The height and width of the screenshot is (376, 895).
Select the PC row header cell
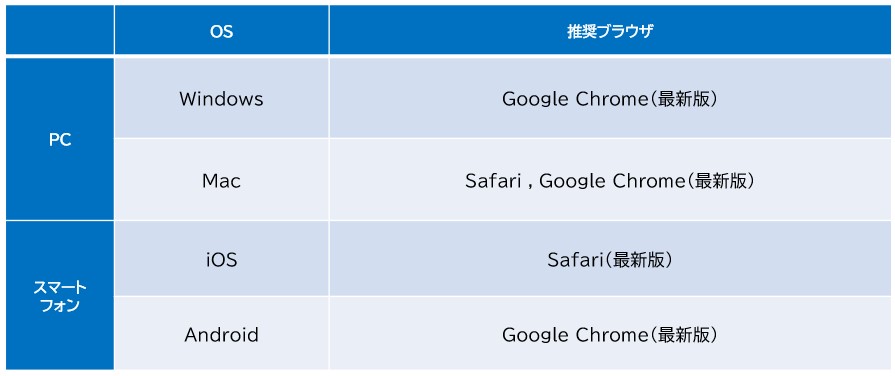[x=60, y=139]
